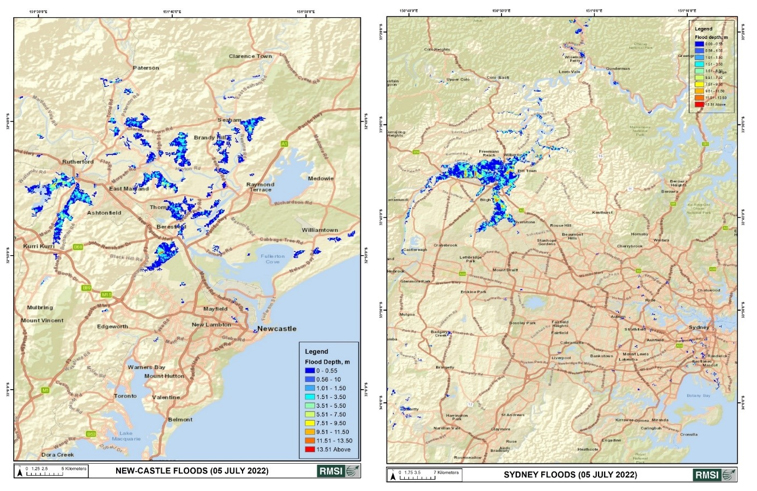The image size is (757, 491).
Task: Click the New-Castle map scale bar
Action: [x=53, y=471]
